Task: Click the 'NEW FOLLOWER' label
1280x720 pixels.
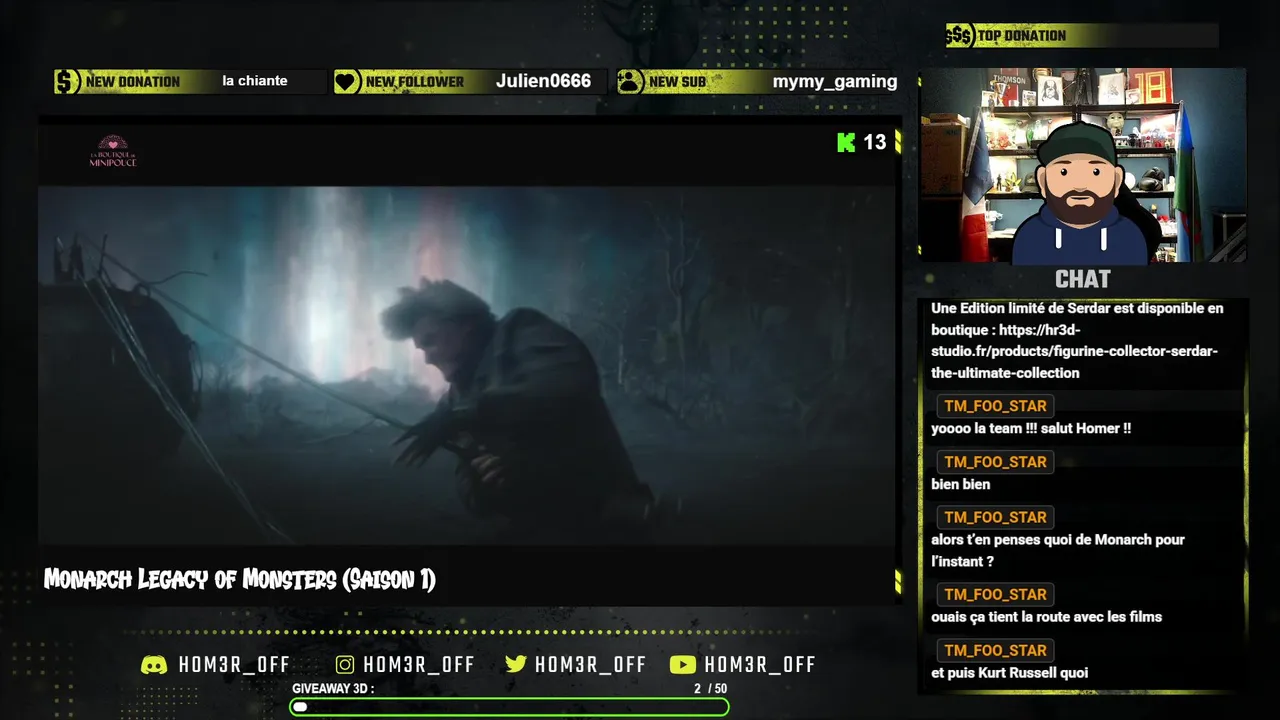Action: click(415, 82)
